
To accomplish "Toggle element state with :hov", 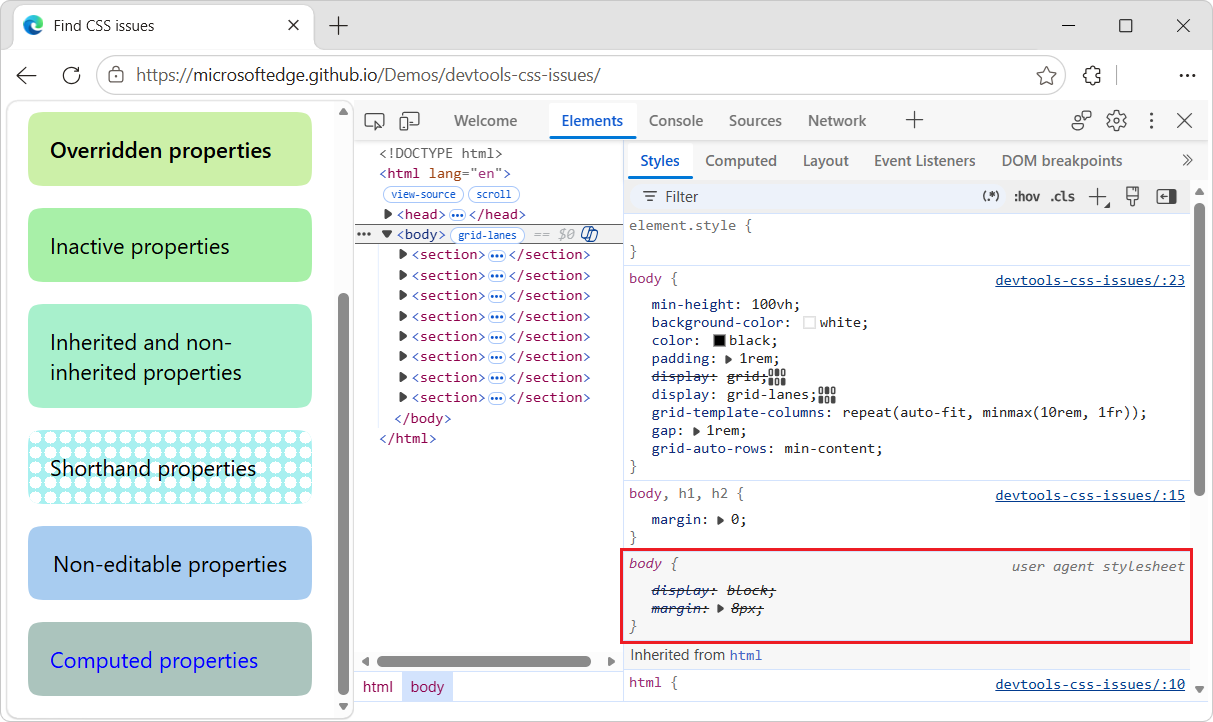I will [1027, 196].
